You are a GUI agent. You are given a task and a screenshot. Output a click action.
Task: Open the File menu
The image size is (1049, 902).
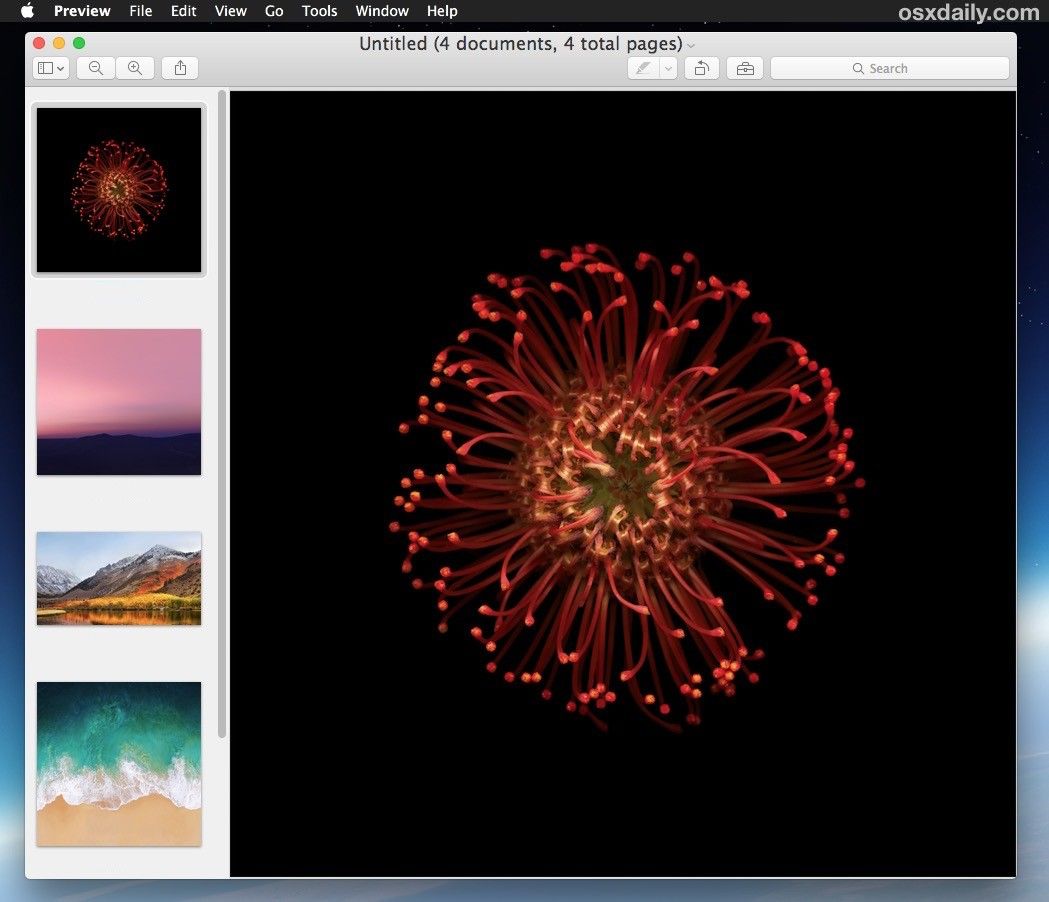[x=141, y=11]
